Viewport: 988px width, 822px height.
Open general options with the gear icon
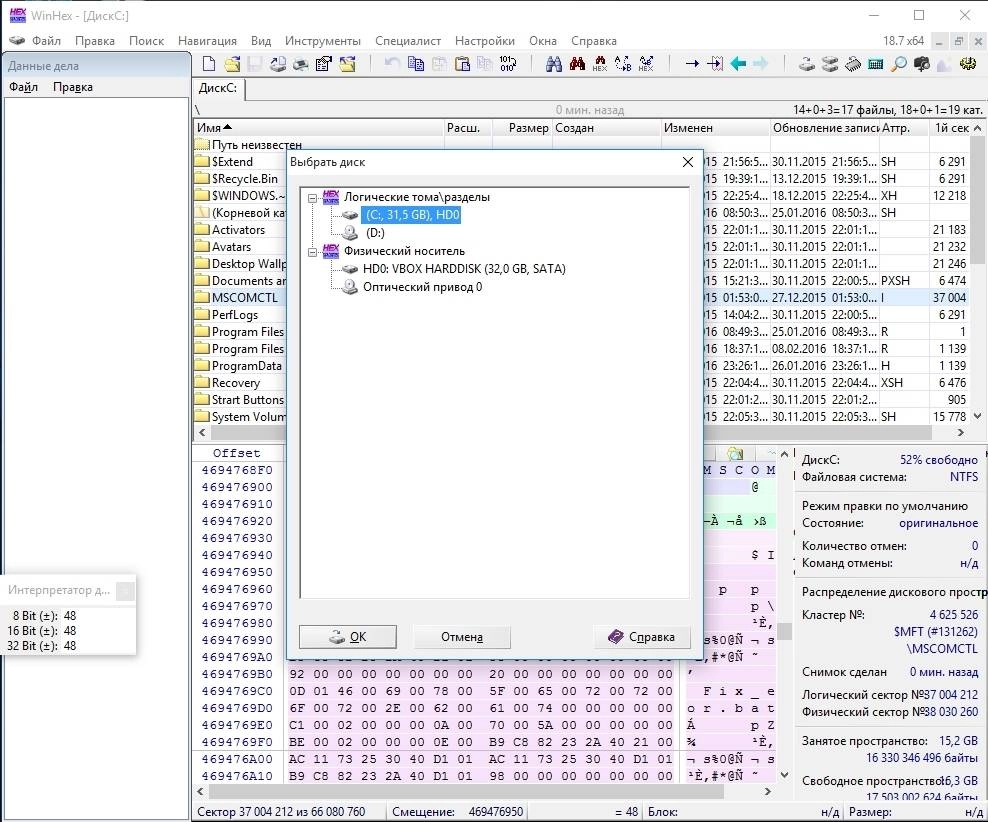968,64
